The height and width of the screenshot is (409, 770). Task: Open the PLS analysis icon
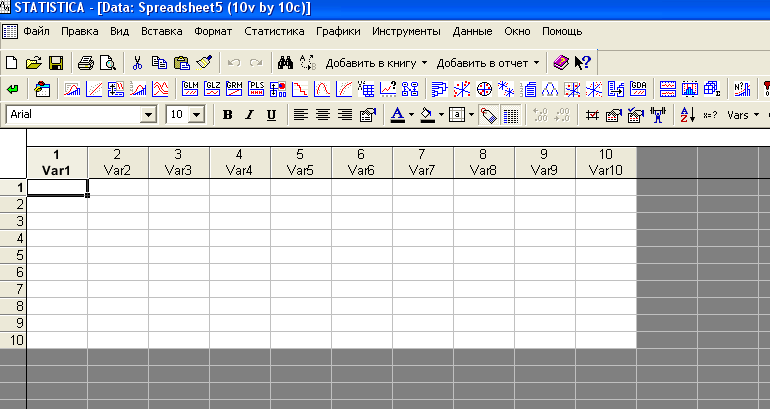point(256,89)
